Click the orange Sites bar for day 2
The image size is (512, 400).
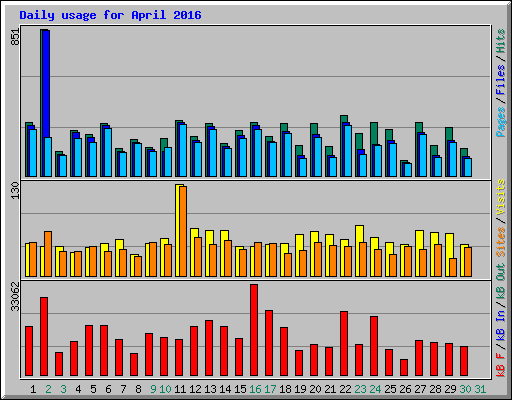pos(48,254)
